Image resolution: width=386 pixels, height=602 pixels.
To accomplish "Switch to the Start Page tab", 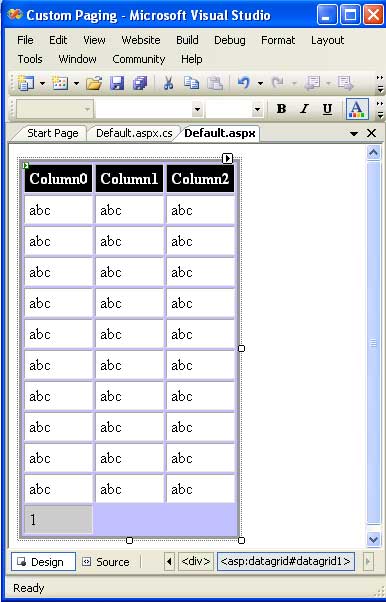I will (53, 133).
